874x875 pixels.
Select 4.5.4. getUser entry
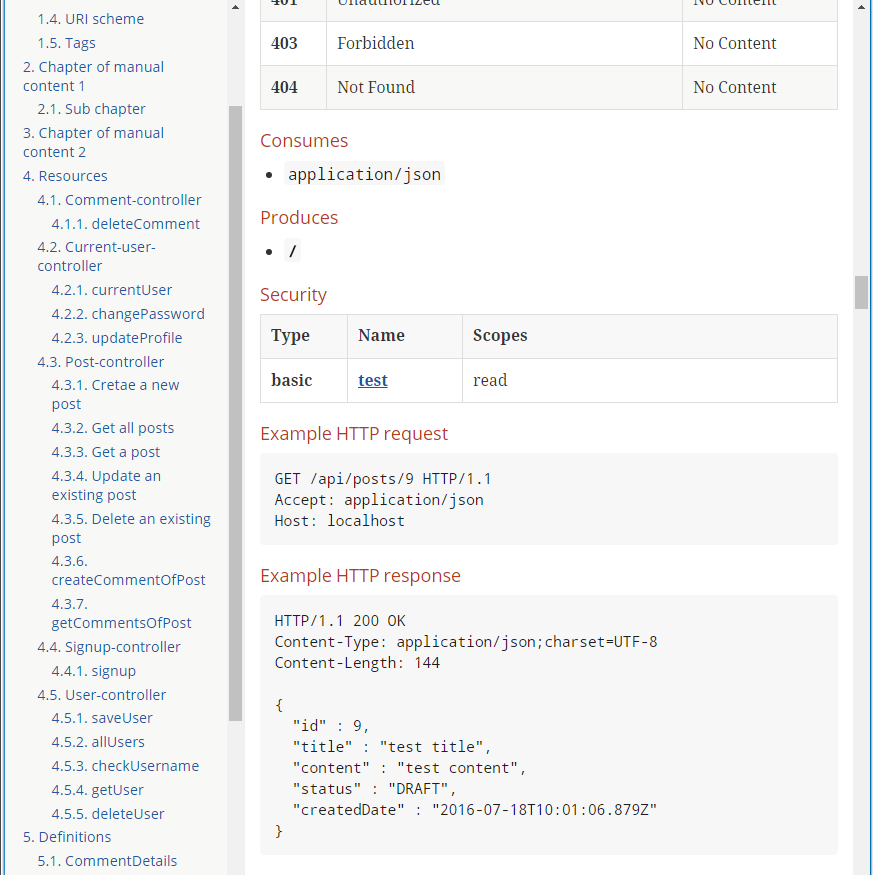point(98,790)
